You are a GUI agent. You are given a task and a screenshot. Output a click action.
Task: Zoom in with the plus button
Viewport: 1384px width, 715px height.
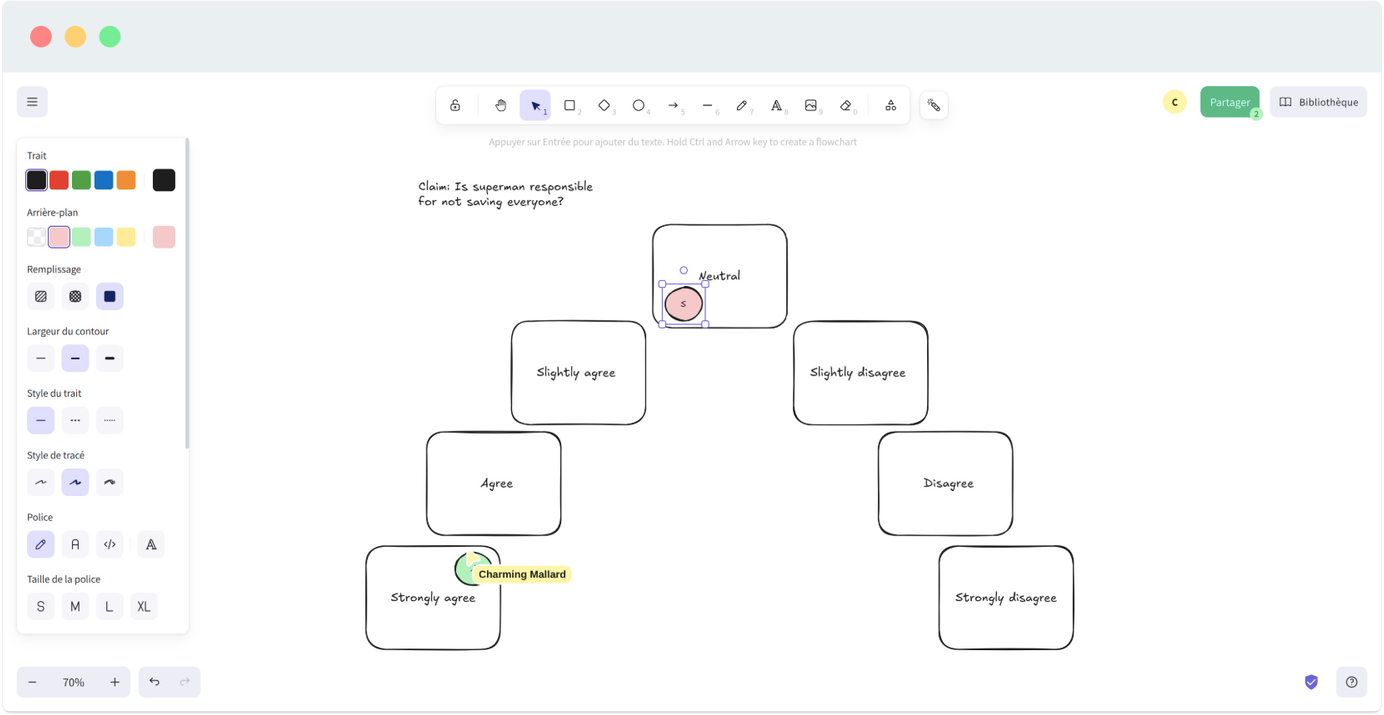point(115,682)
